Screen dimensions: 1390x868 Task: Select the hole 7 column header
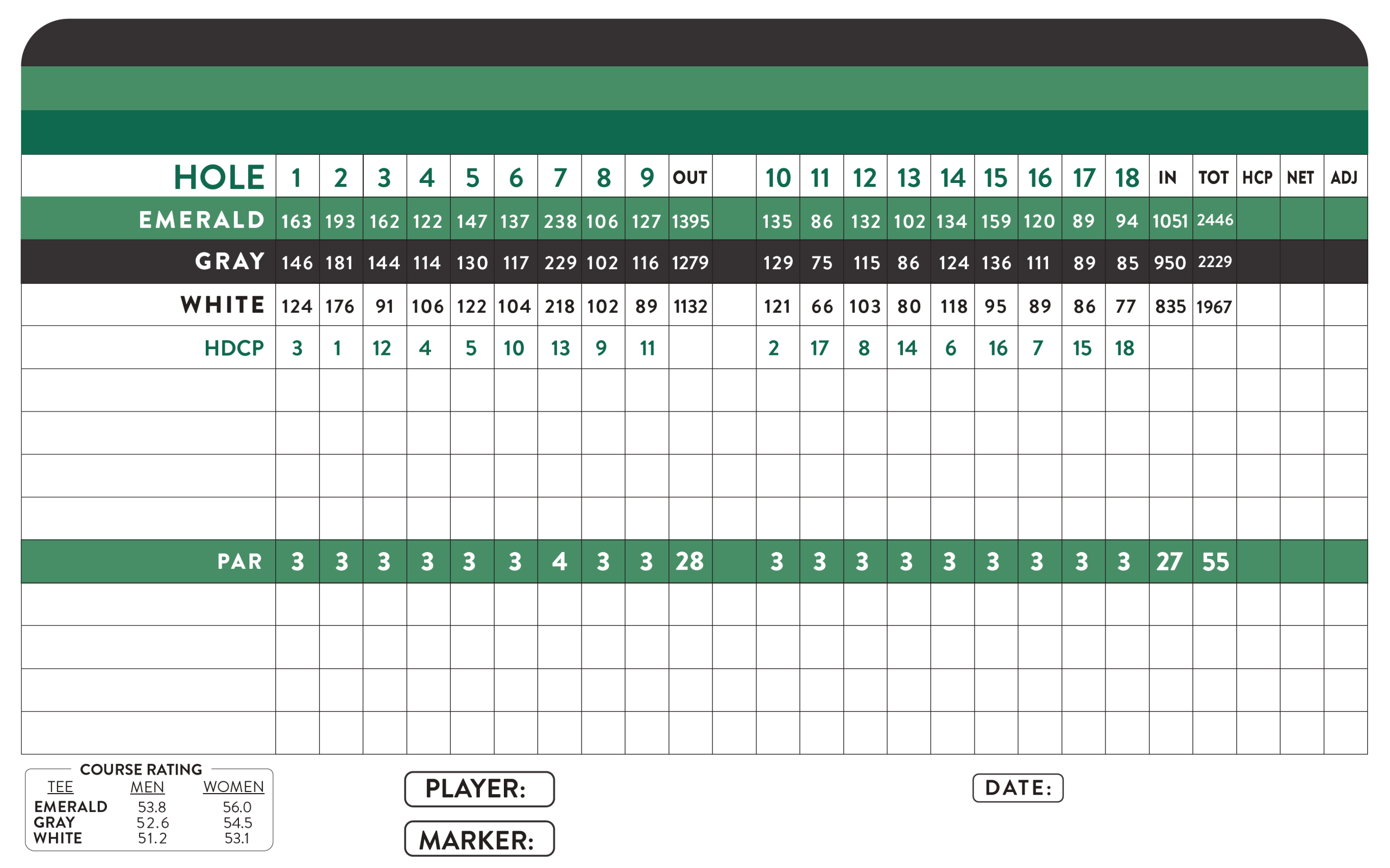coord(559,178)
